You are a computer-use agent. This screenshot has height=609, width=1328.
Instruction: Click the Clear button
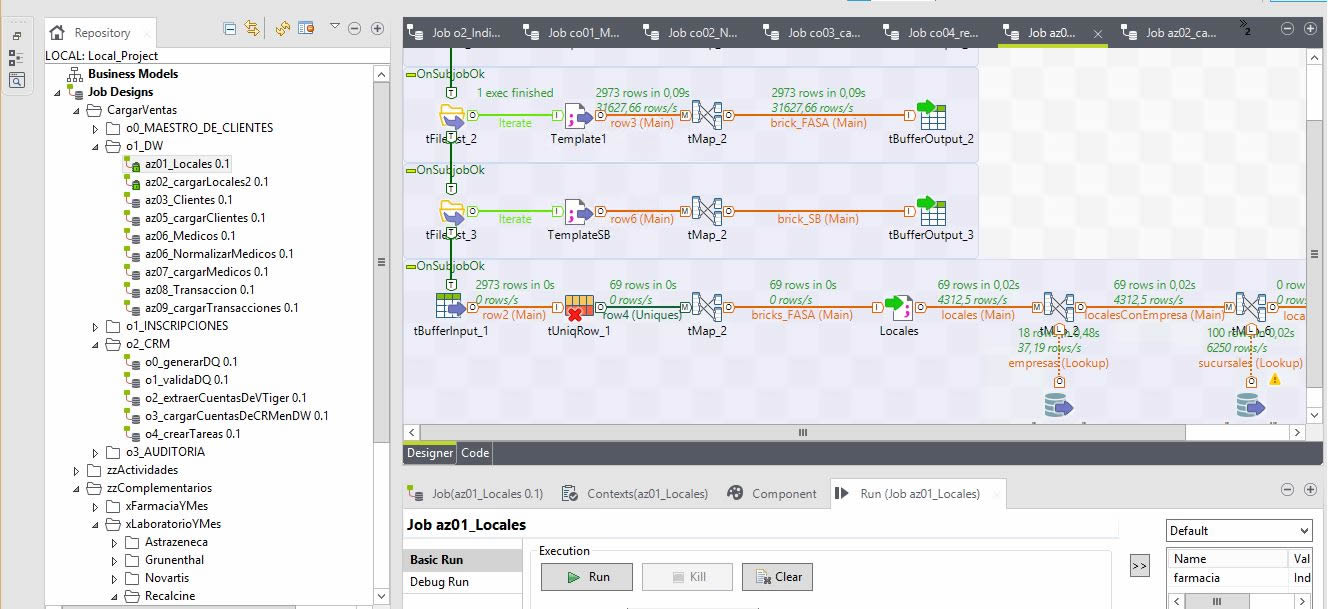[x=777, y=577]
